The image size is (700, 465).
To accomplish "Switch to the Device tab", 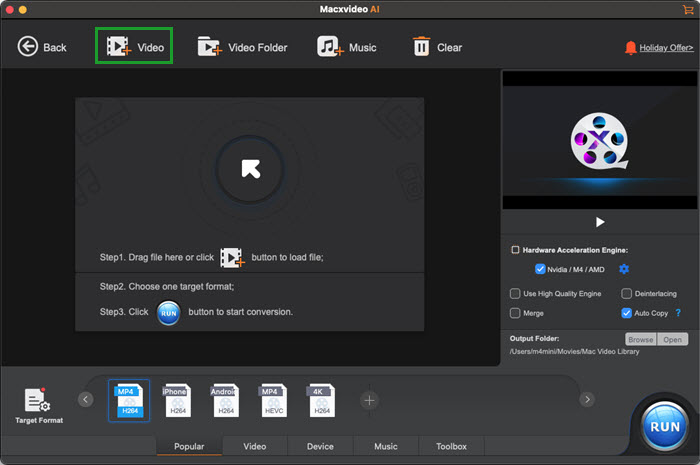I will click(320, 446).
